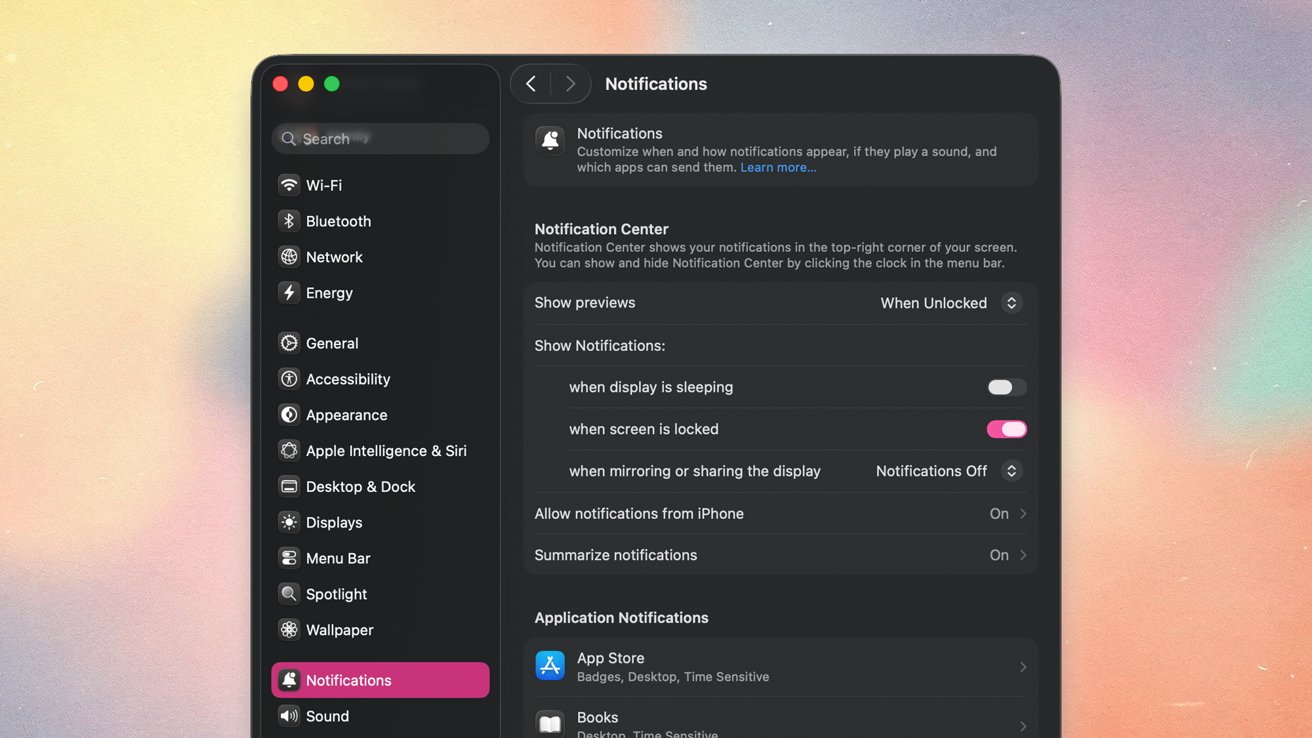Click the App Store icon under Application Notifications
Image resolution: width=1312 pixels, height=738 pixels.
[550, 665]
